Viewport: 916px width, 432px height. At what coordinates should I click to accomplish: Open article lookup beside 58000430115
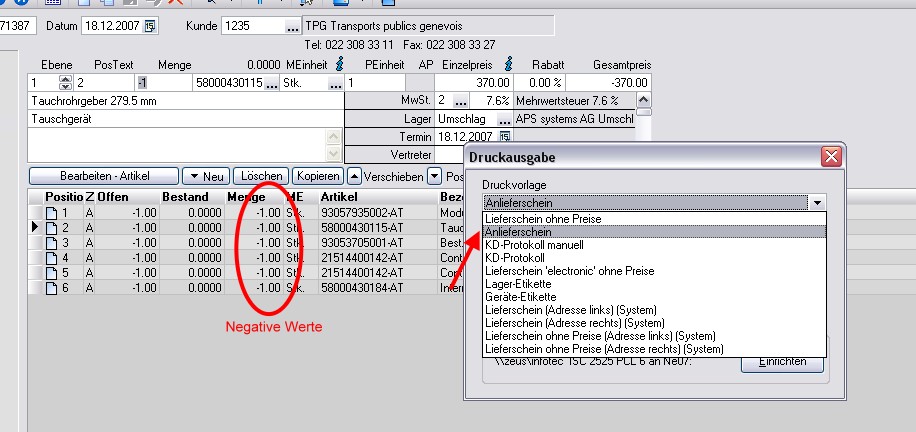click(x=271, y=83)
